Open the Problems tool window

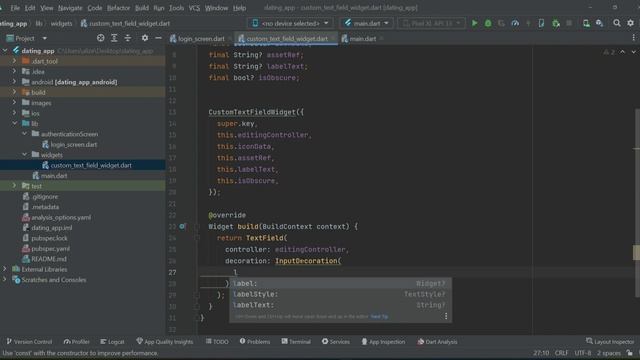pyautogui.click(x=255, y=342)
